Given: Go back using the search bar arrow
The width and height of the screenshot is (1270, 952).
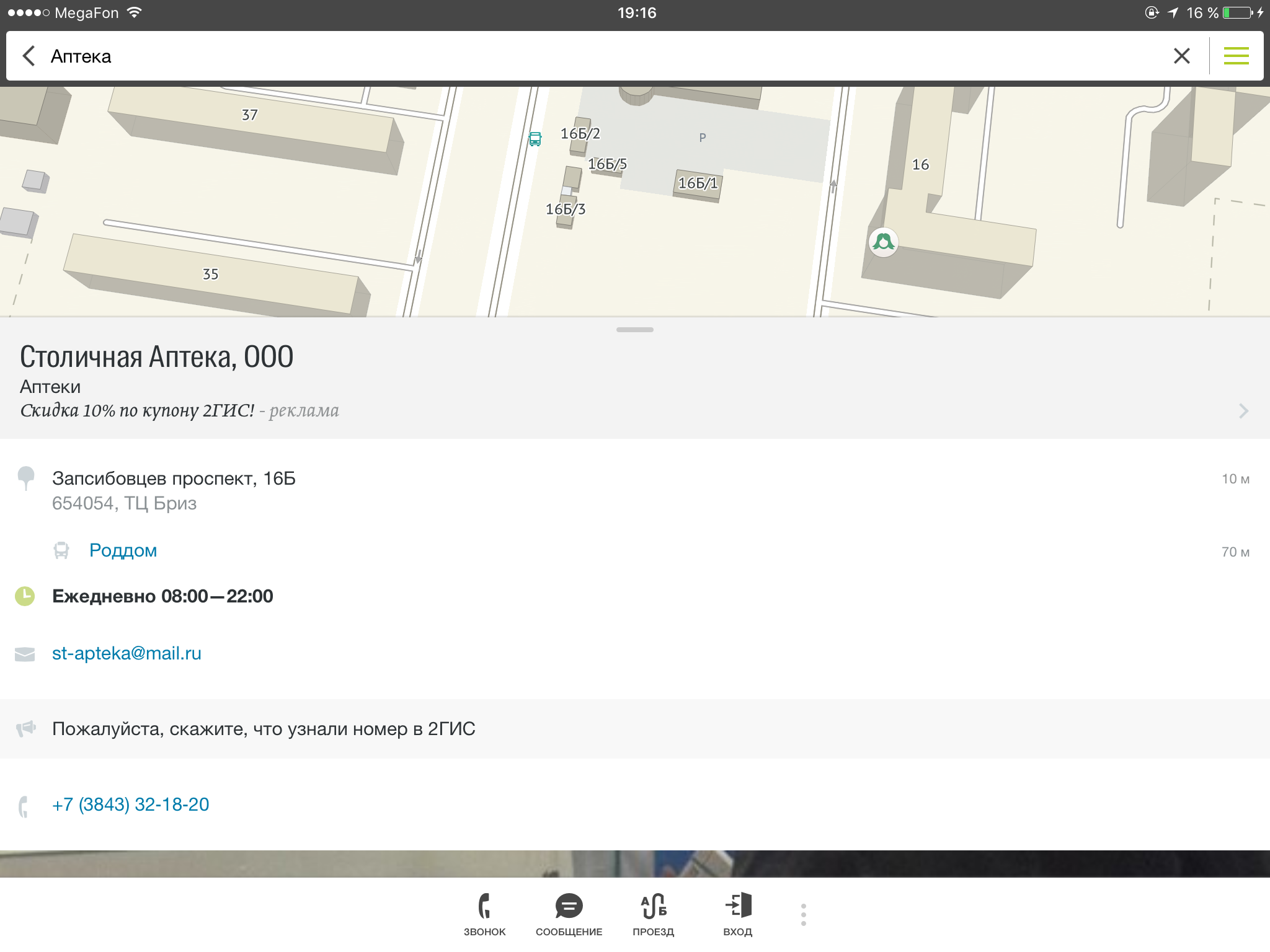Looking at the screenshot, I should tap(29, 56).
